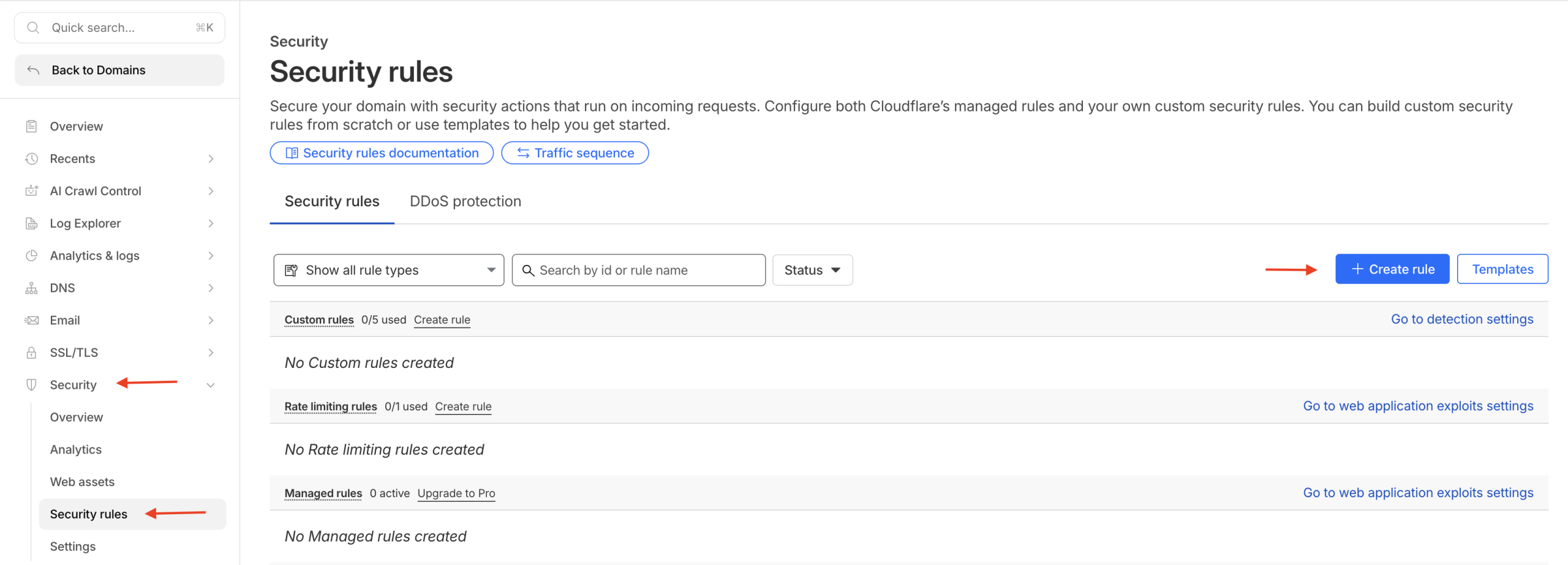This screenshot has height=565, width=1568.
Task: Follow the Go to detection settings link
Action: (1461, 319)
